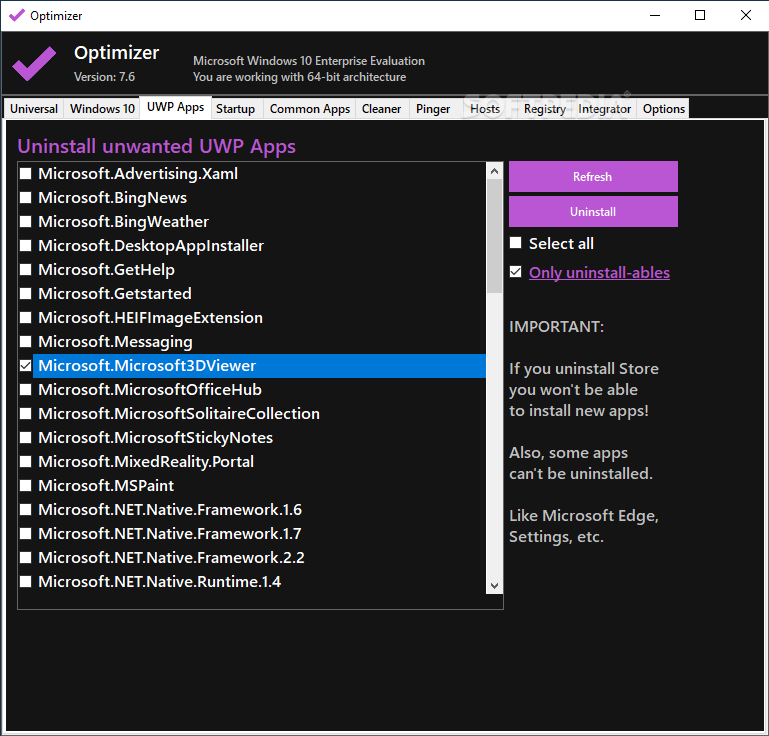Check the Microsoft.NET.Native.Framework.1.6 checkbox
The image size is (769, 736).
(x=26, y=510)
